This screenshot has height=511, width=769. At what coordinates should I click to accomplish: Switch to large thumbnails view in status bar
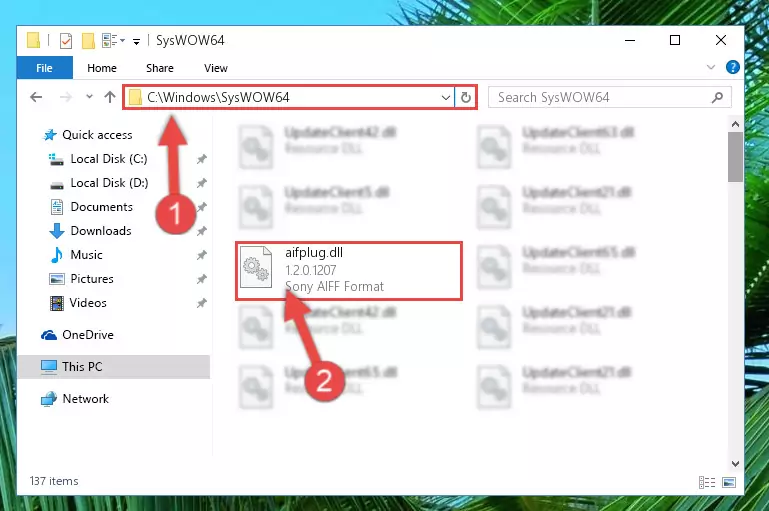point(729,483)
